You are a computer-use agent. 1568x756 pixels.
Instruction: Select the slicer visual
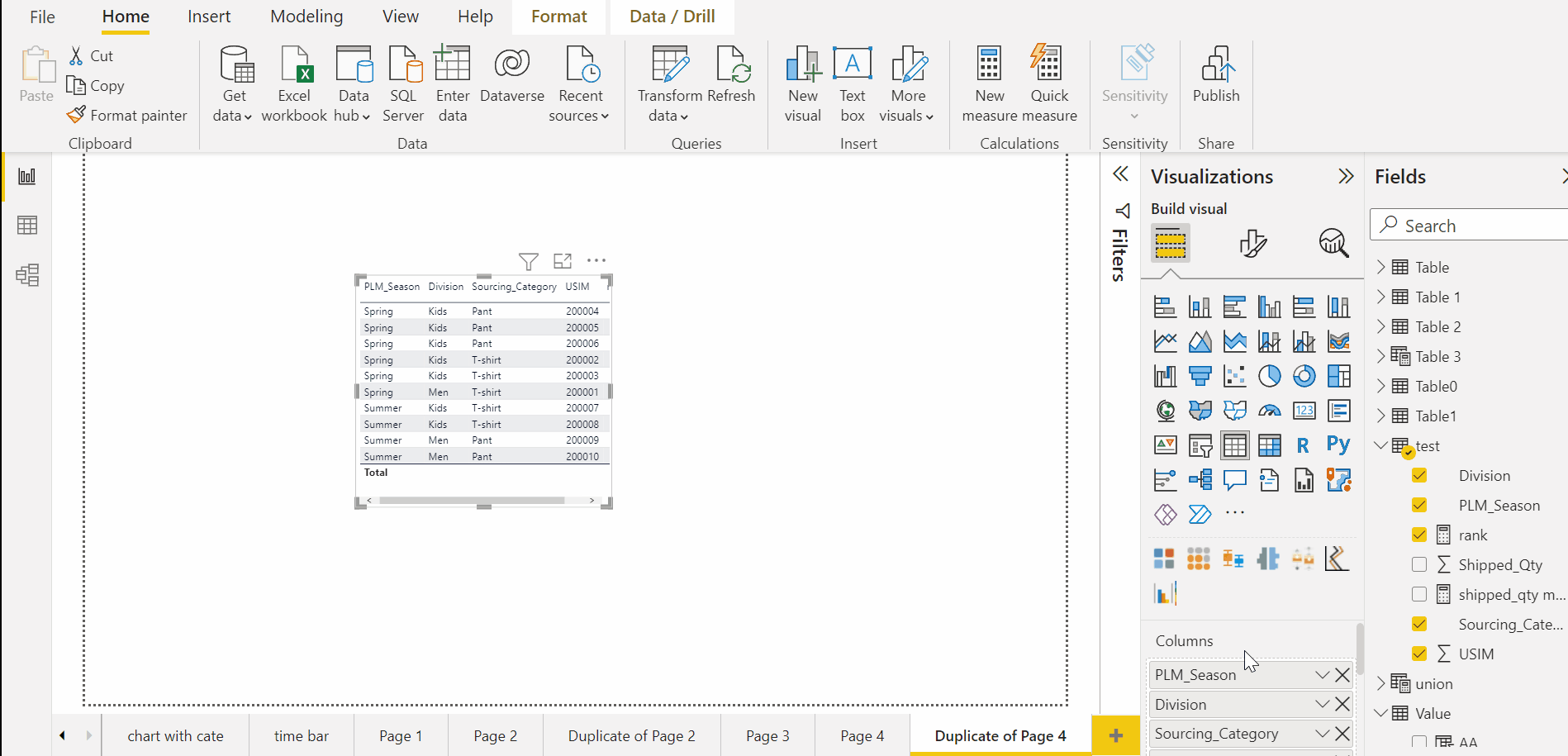click(1199, 445)
